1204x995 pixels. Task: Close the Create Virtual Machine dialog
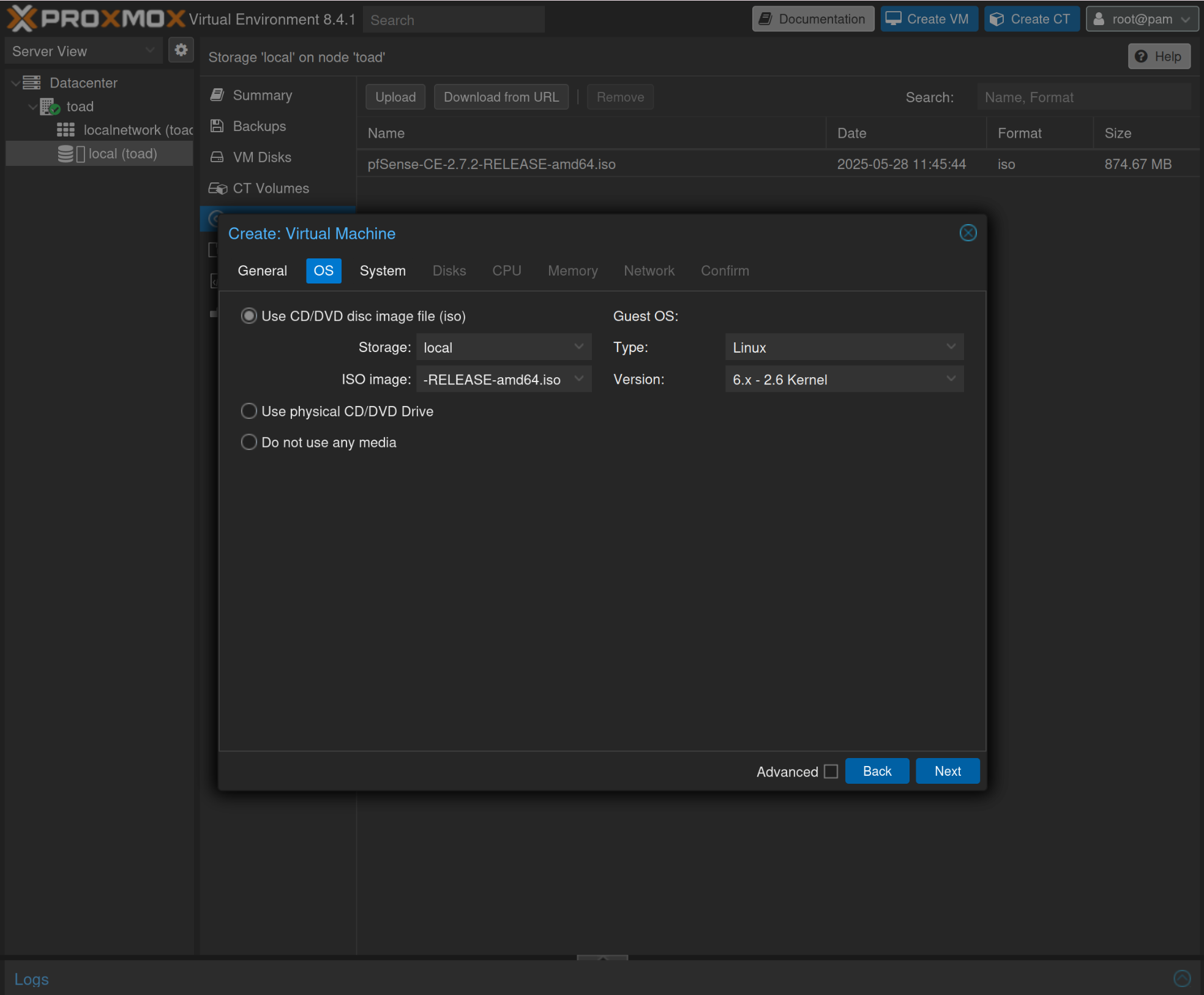(968, 233)
